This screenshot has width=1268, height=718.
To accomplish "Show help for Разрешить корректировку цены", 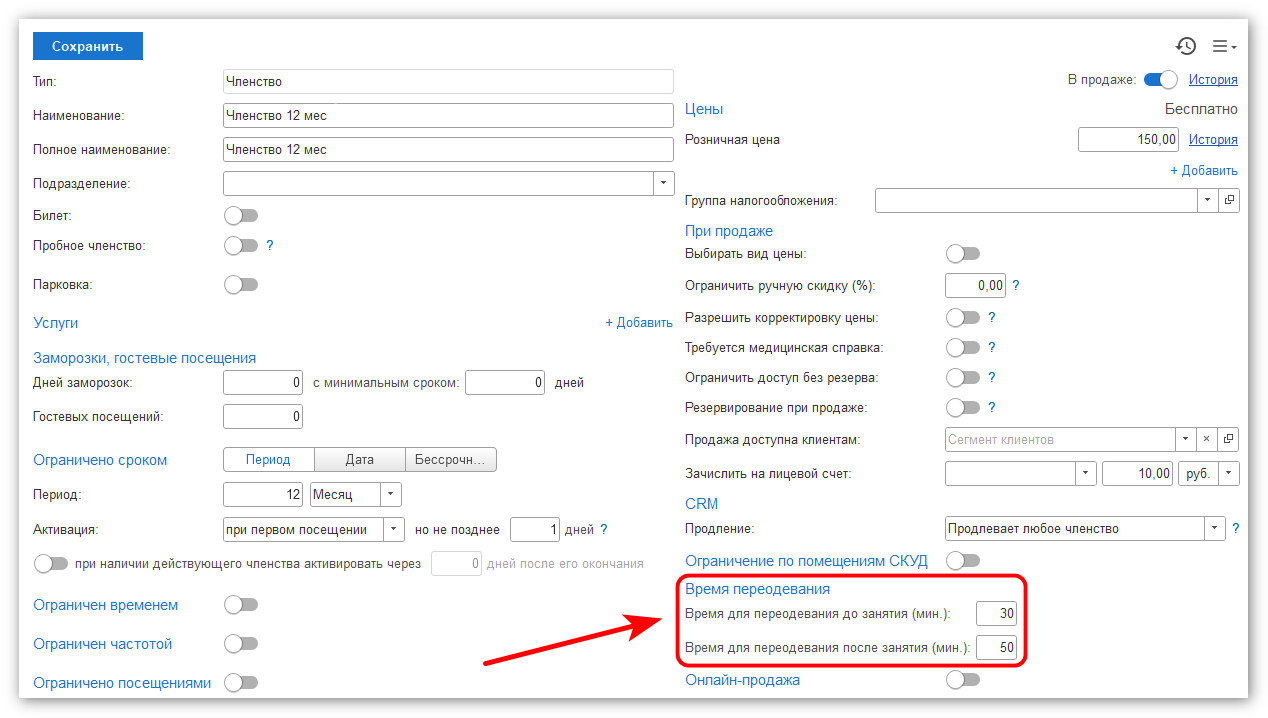I will 992,317.
